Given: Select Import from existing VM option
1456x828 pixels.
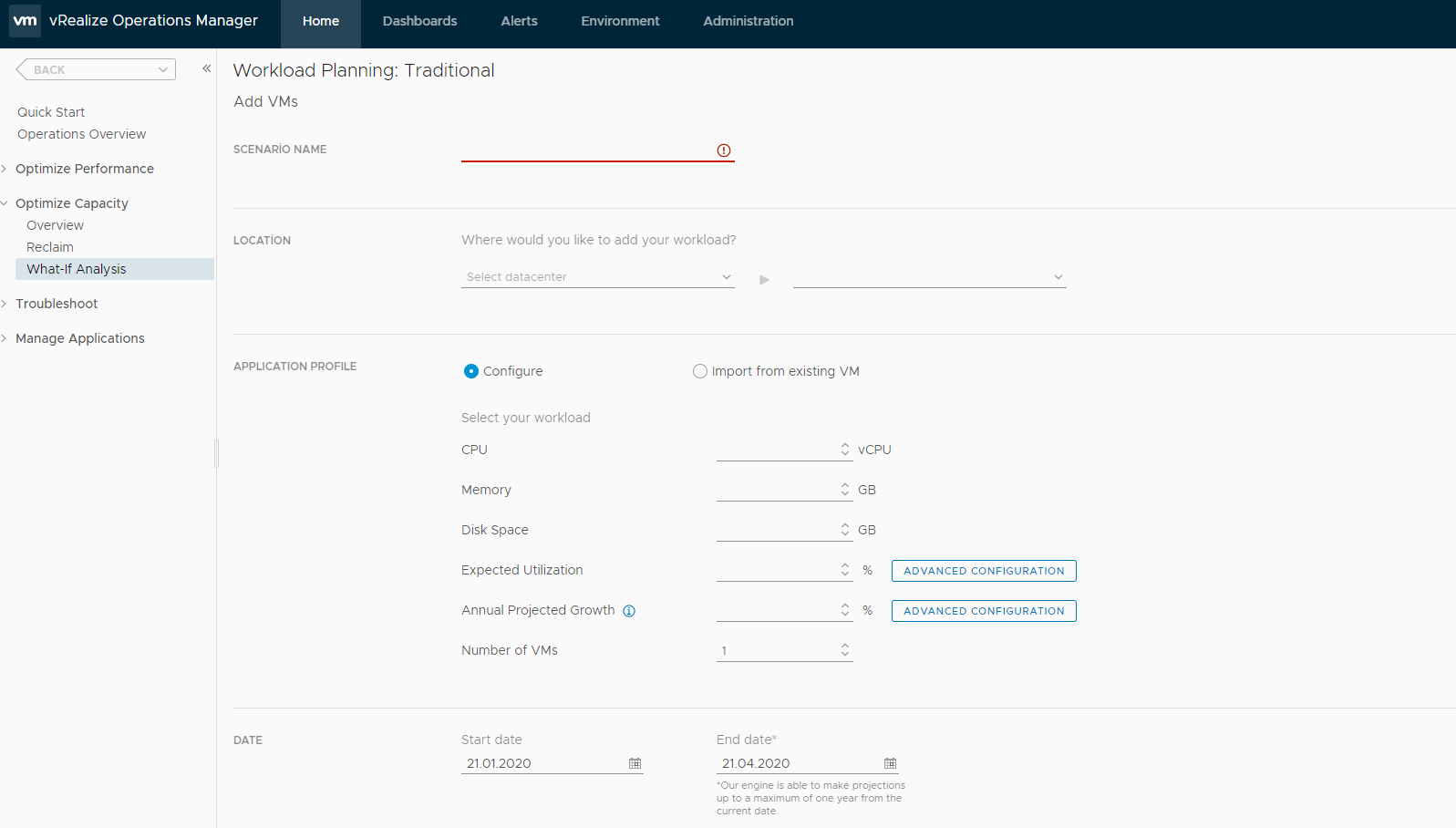Looking at the screenshot, I should pos(700,371).
